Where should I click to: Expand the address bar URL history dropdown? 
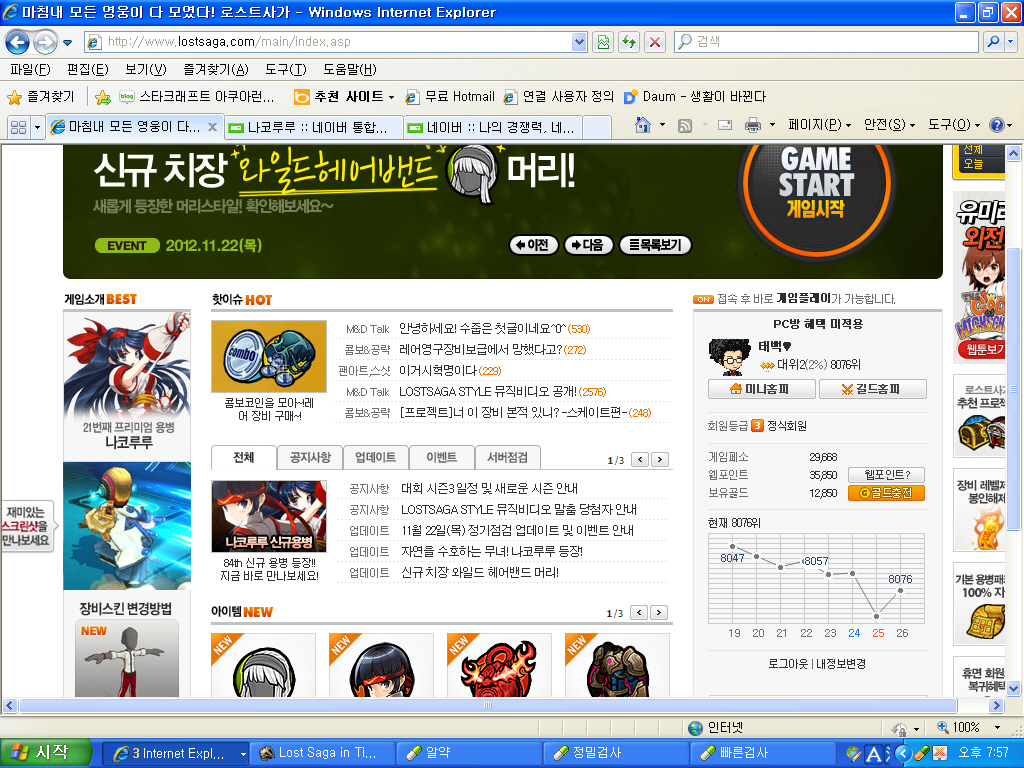(579, 42)
